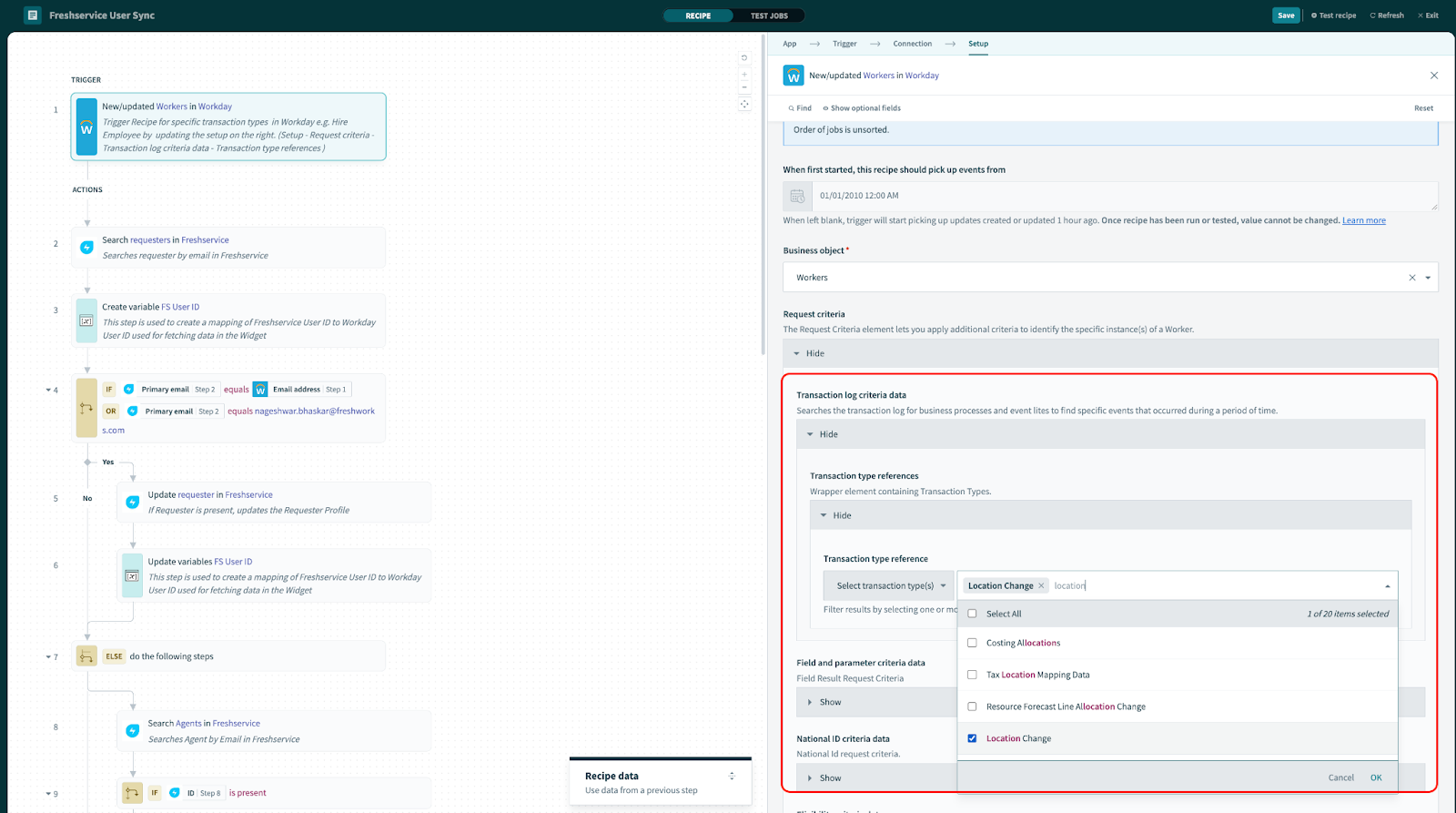Open the Business object Workers dropdown

[x=1428, y=278]
